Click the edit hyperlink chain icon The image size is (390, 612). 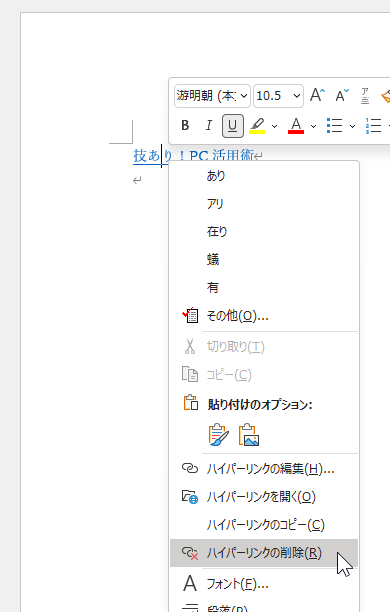190,468
